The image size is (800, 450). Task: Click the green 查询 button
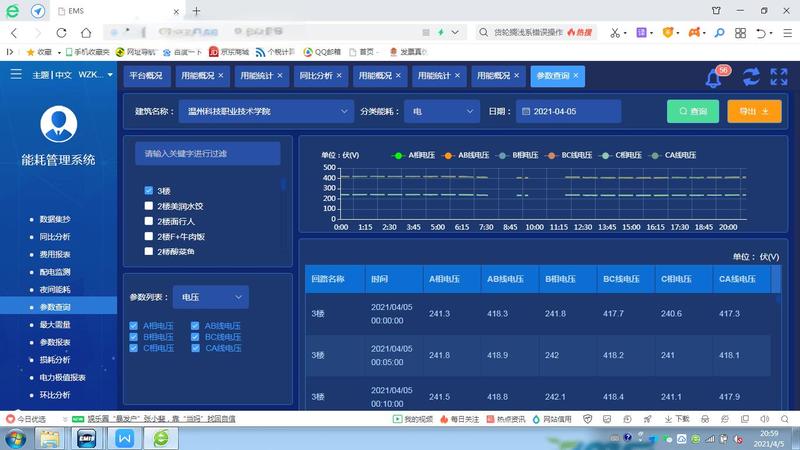693,112
